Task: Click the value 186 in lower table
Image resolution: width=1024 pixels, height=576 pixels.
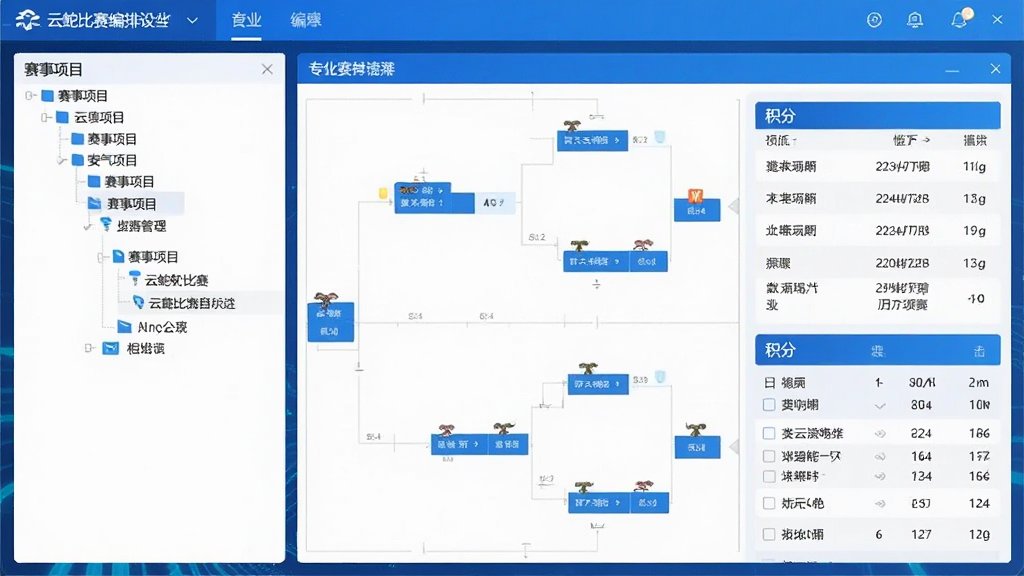Action: pos(979,433)
